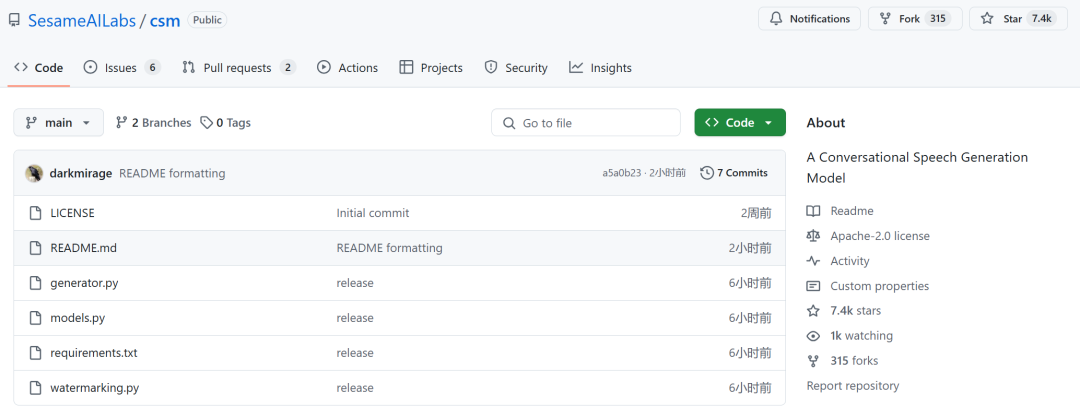Click the Go to file search field
This screenshot has width=1080, height=407.
pos(586,123)
